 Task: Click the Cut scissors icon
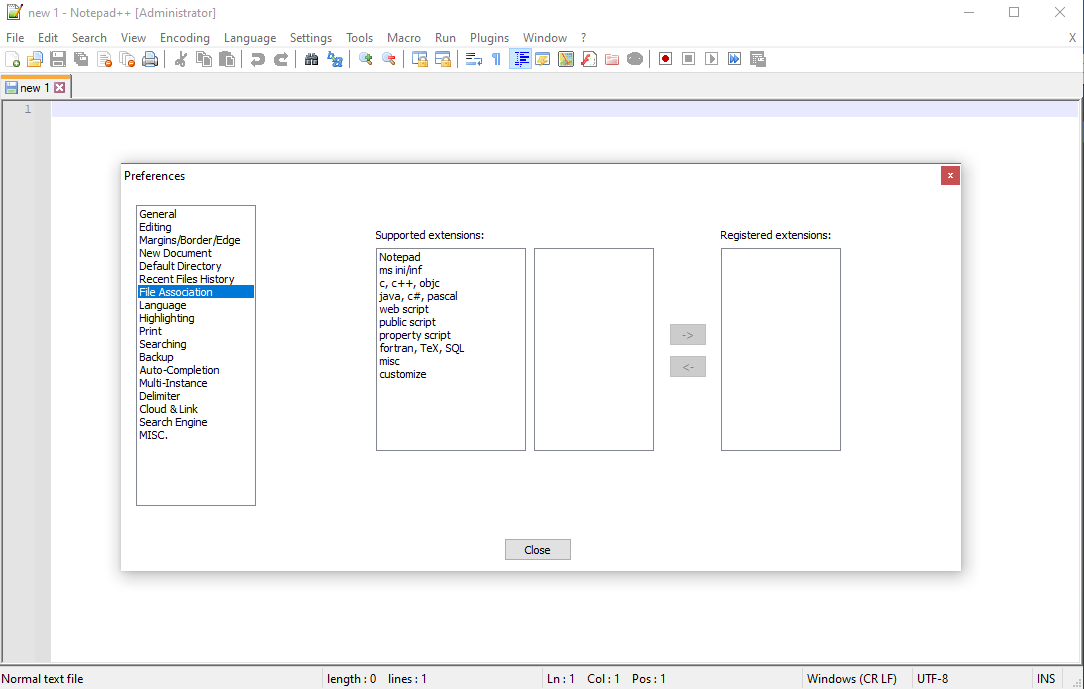(x=181, y=60)
